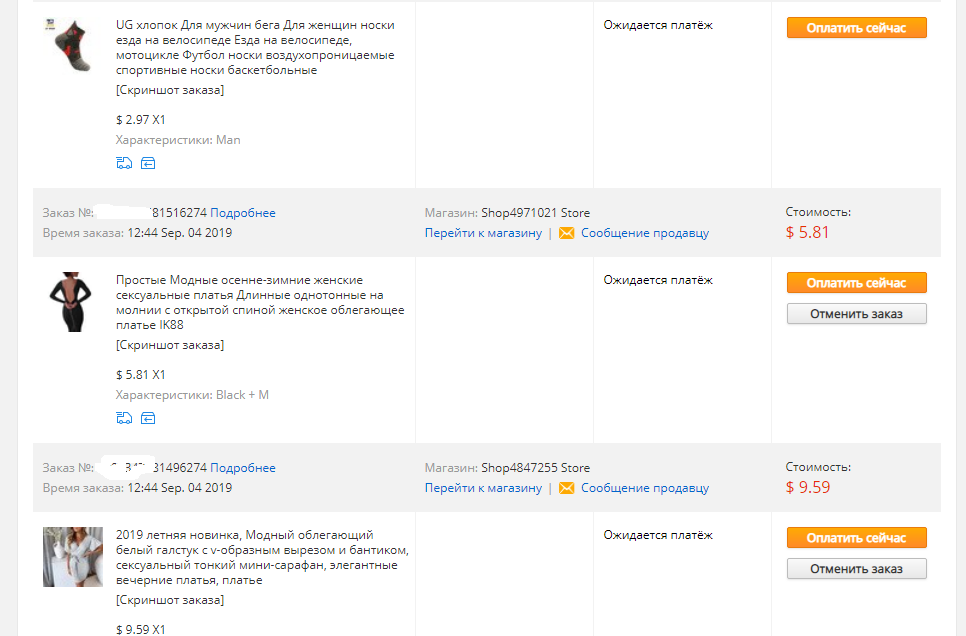
Task: Open the white mini dress thumbnail
Action: pos(73,556)
